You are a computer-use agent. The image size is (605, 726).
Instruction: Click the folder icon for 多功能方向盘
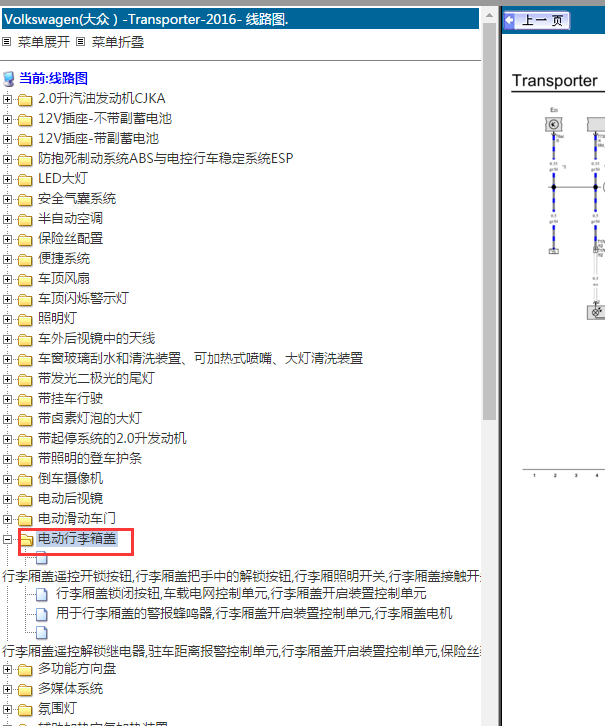pos(25,670)
